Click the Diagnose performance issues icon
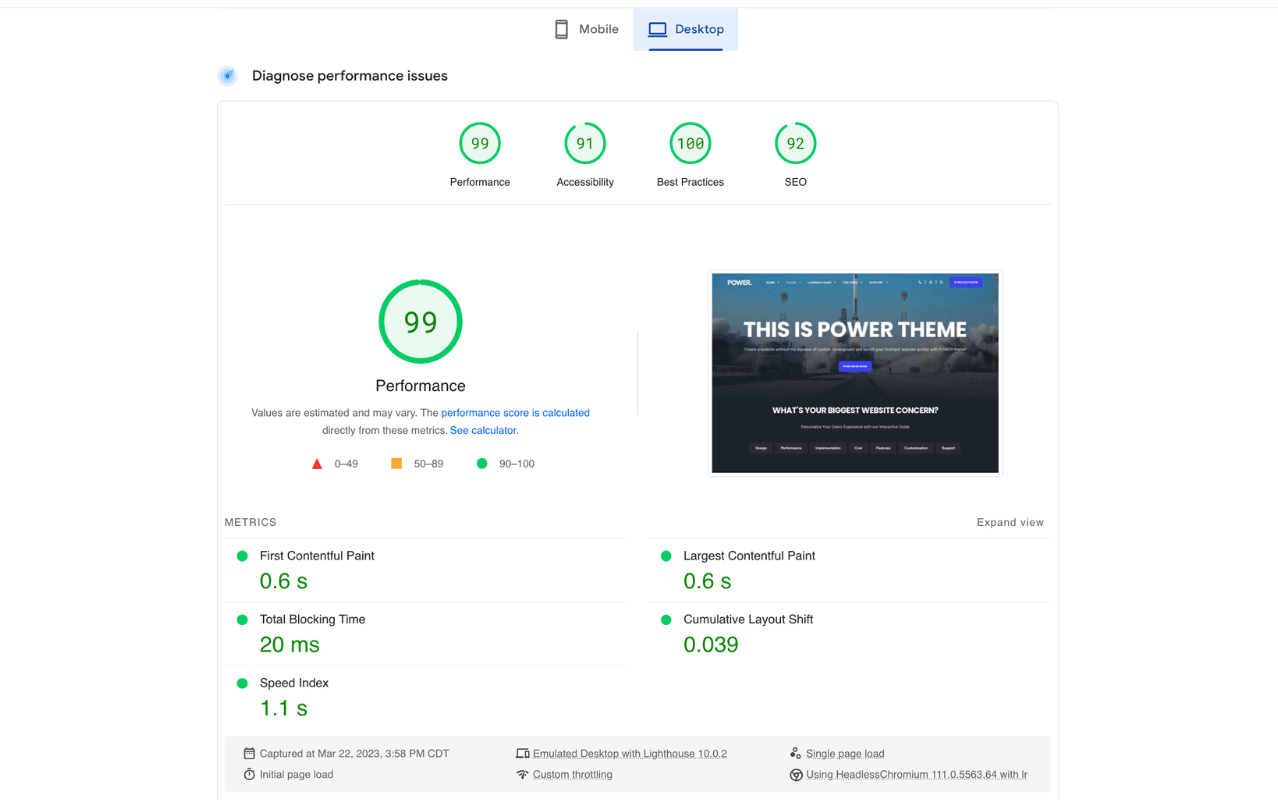 (x=228, y=76)
